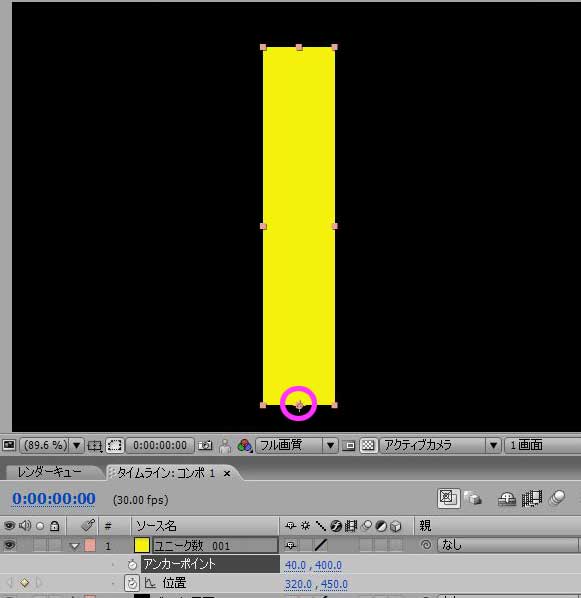Image resolution: width=581 pixels, height=598 pixels.
Task: Click the always preview this view icon
Action: coord(8,445)
